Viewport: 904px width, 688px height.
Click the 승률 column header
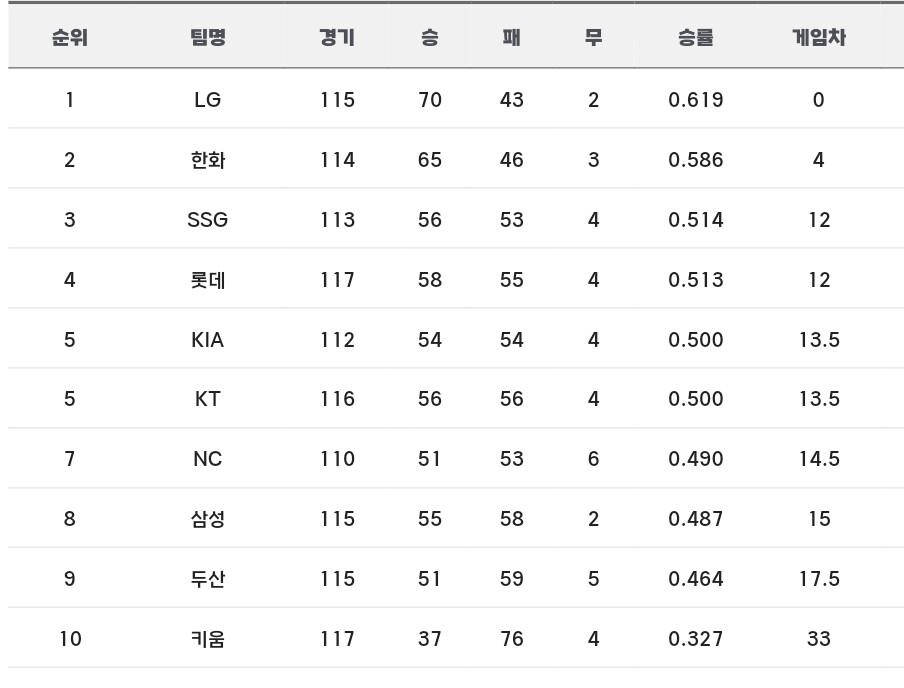[x=695, y=38]
